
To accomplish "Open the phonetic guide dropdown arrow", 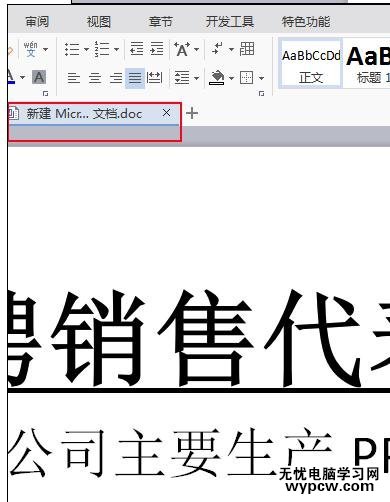I will (46, 50).
